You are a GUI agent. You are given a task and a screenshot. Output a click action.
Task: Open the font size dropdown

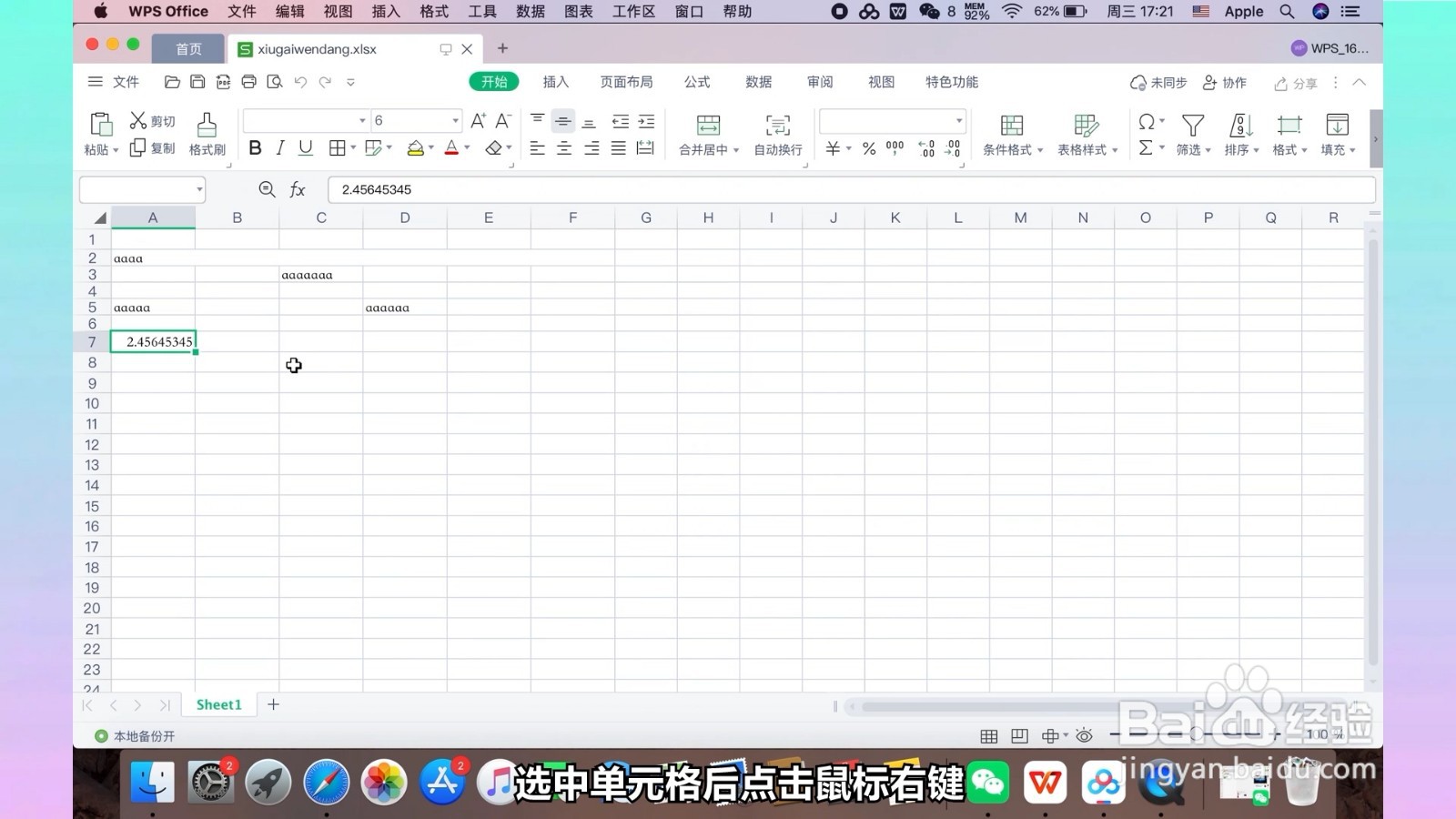click(x=455, y=120)
